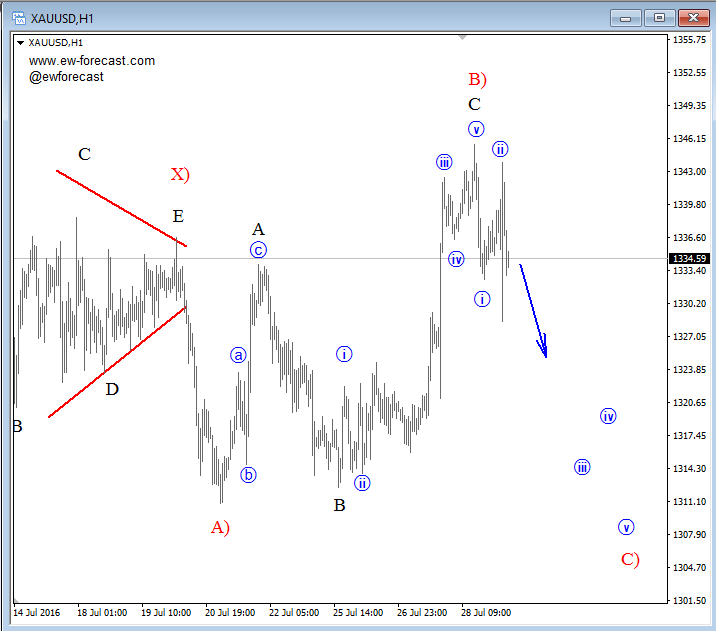Screen dimensions: 716x631
Task: Select the red 'X)' wave label
Action: tap(180, 175)
